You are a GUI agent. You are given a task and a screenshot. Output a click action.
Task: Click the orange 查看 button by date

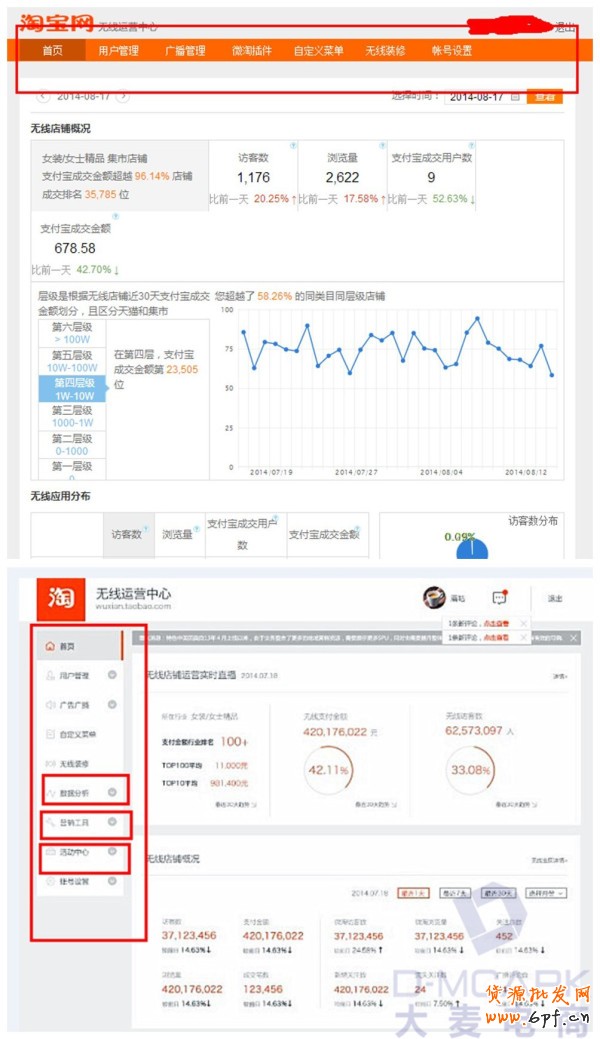(544, 97)
